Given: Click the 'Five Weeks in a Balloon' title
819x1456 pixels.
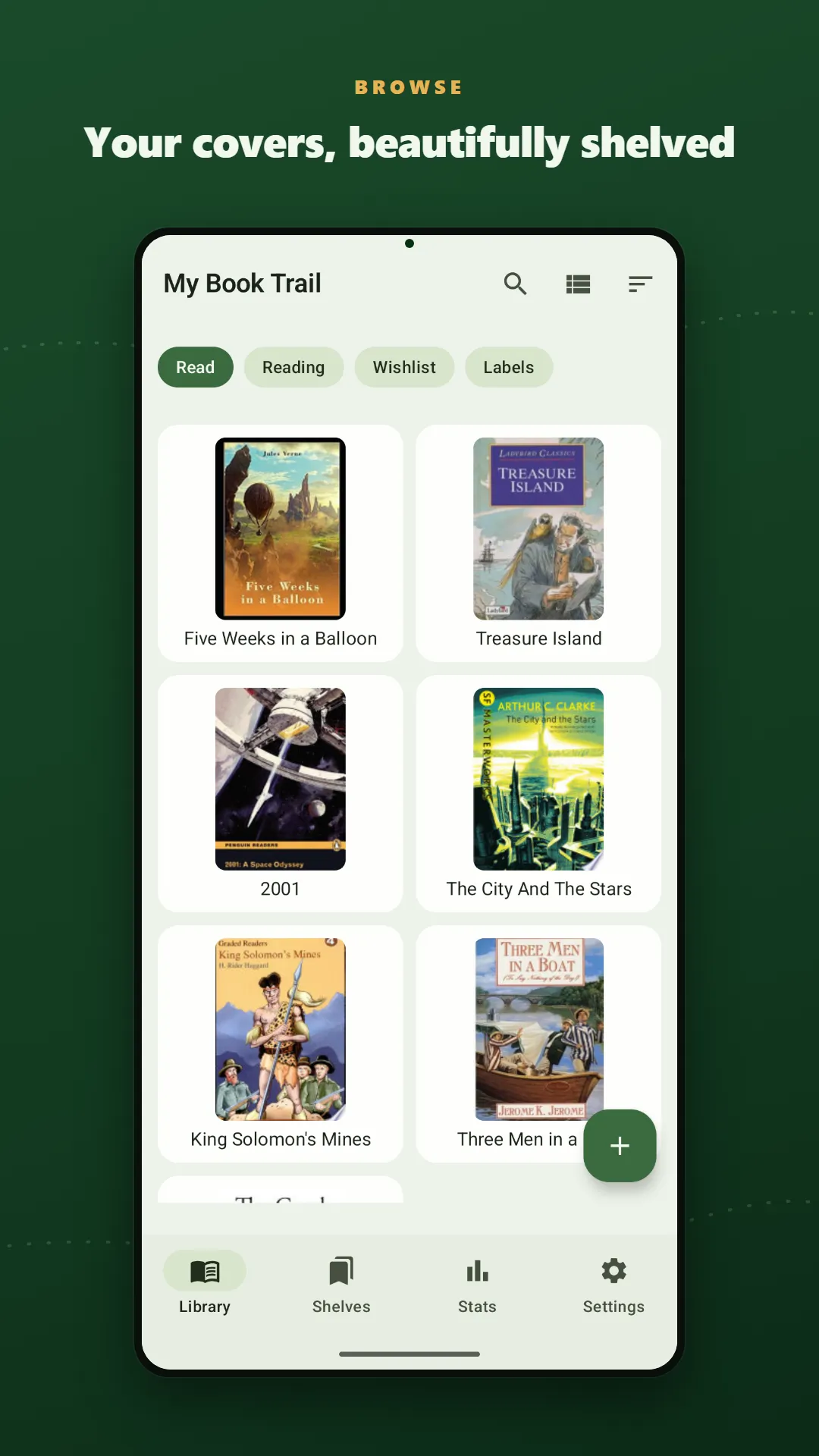Looking at the screenshot, I should (x=281, y=639).
